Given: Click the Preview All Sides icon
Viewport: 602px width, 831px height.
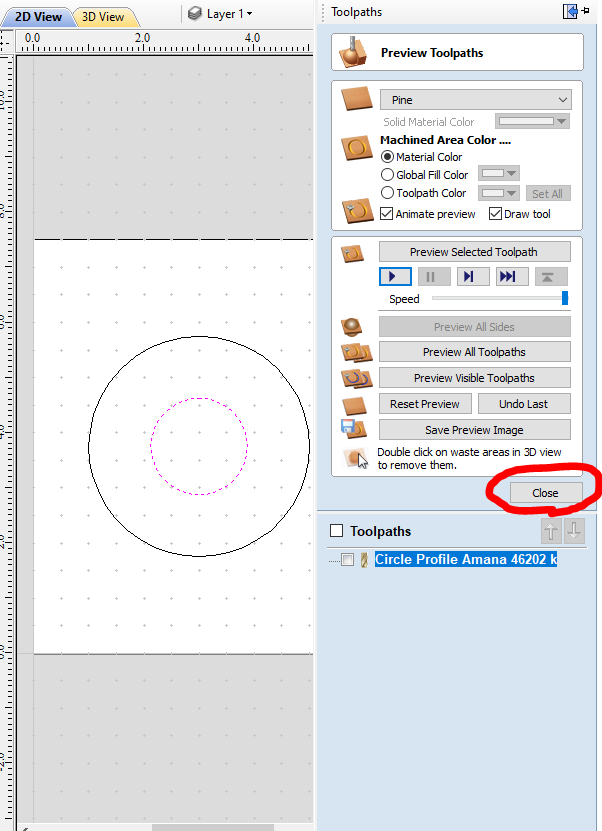Looking at the screenshot, I should (x=352, y=327).
